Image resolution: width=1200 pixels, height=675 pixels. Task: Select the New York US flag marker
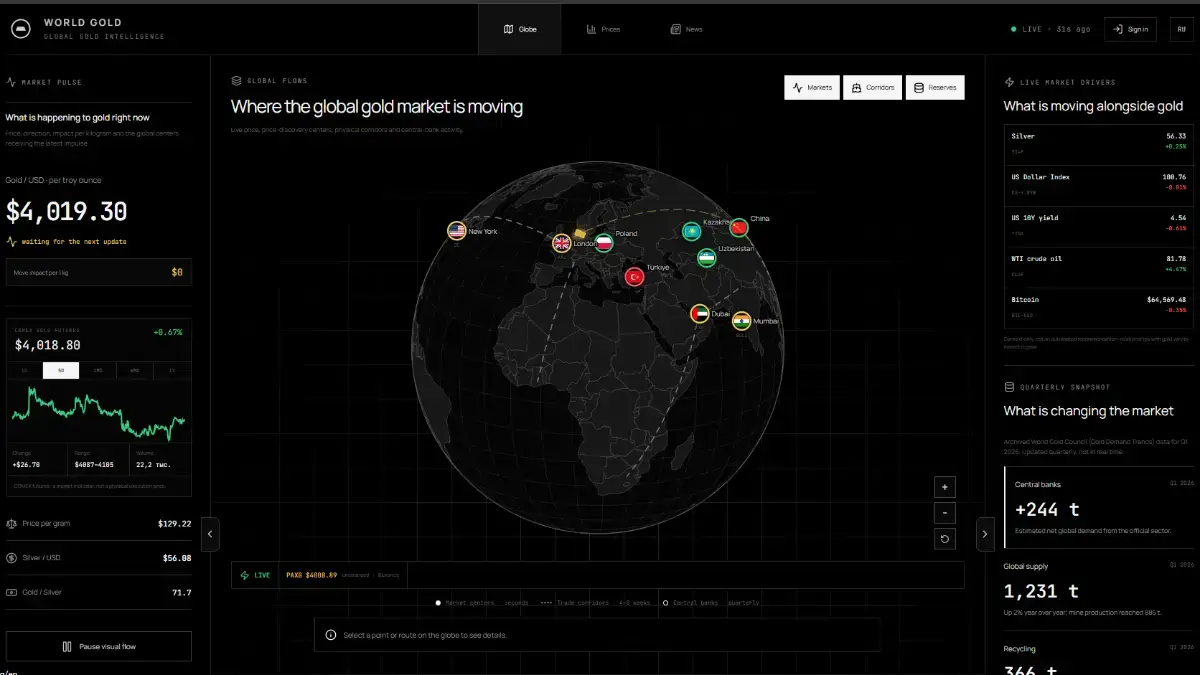457,231
